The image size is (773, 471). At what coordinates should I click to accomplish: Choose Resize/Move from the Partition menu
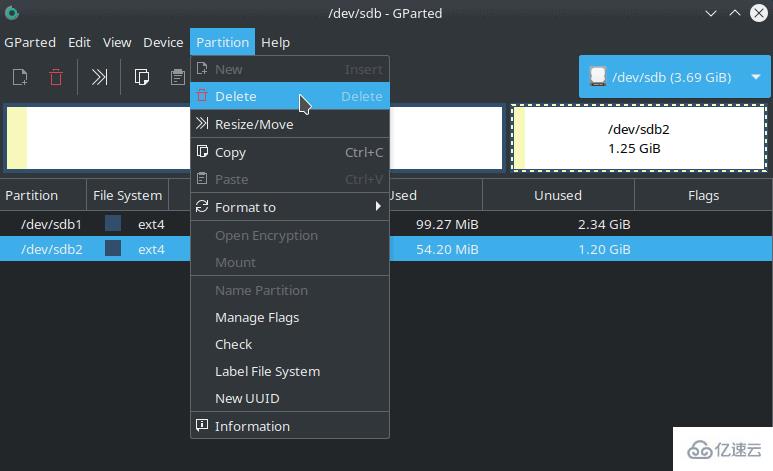coord(290,124)
